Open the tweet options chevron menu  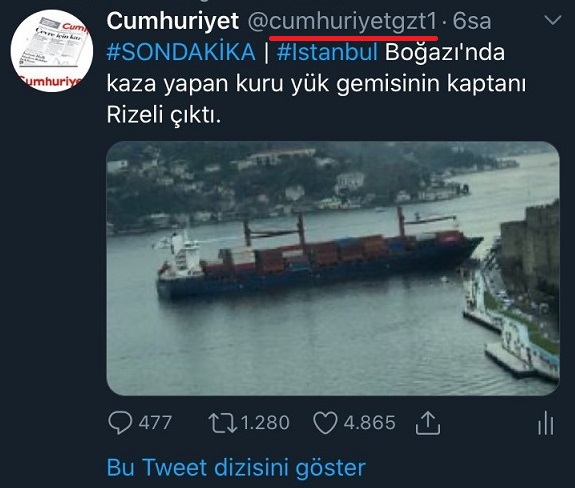point(552,20)
